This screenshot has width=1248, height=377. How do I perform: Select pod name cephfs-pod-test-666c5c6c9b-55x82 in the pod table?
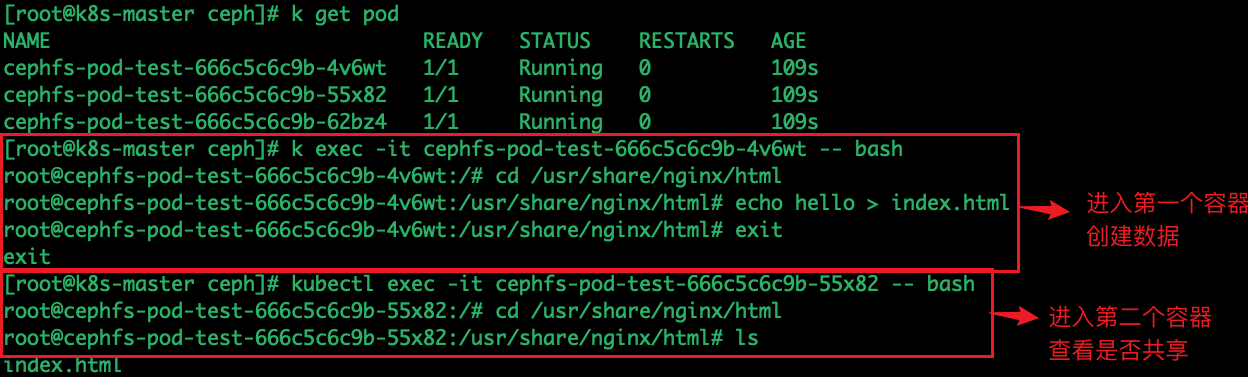point(195,95)
